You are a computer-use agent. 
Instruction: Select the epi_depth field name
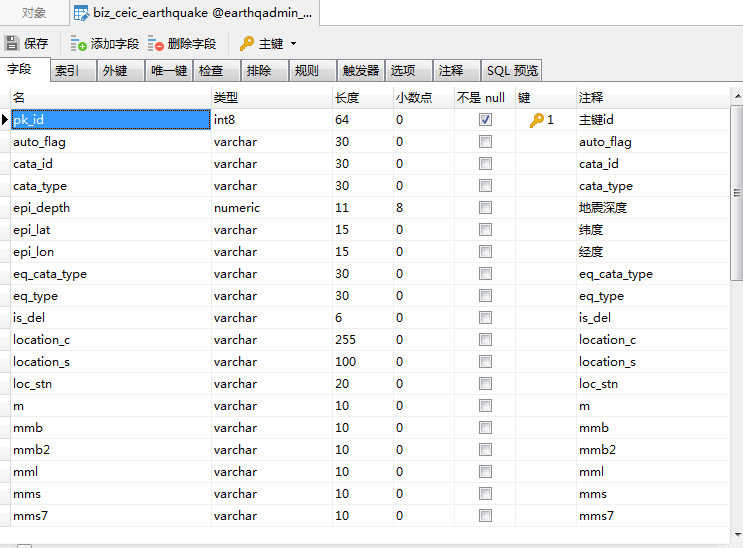pyautogui.click(x=41, y=208)
